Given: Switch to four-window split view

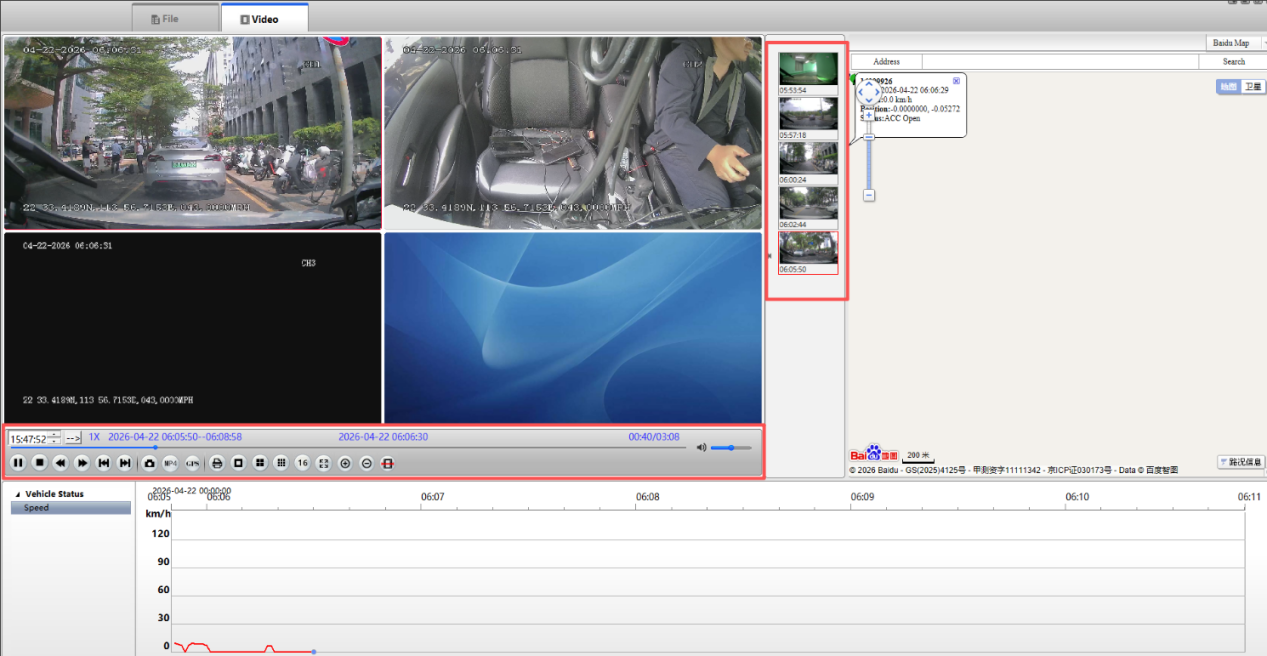Looking at the screenshot, I should 260,463.
